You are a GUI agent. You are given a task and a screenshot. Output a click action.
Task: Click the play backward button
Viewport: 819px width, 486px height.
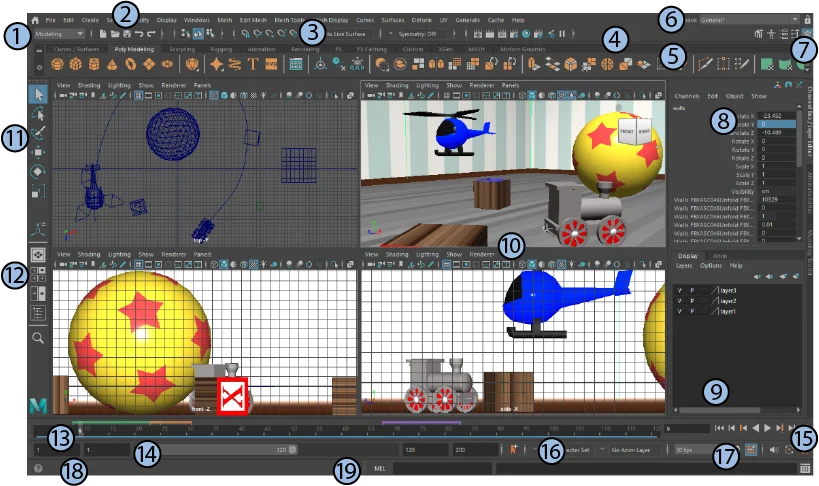(755, 428)
